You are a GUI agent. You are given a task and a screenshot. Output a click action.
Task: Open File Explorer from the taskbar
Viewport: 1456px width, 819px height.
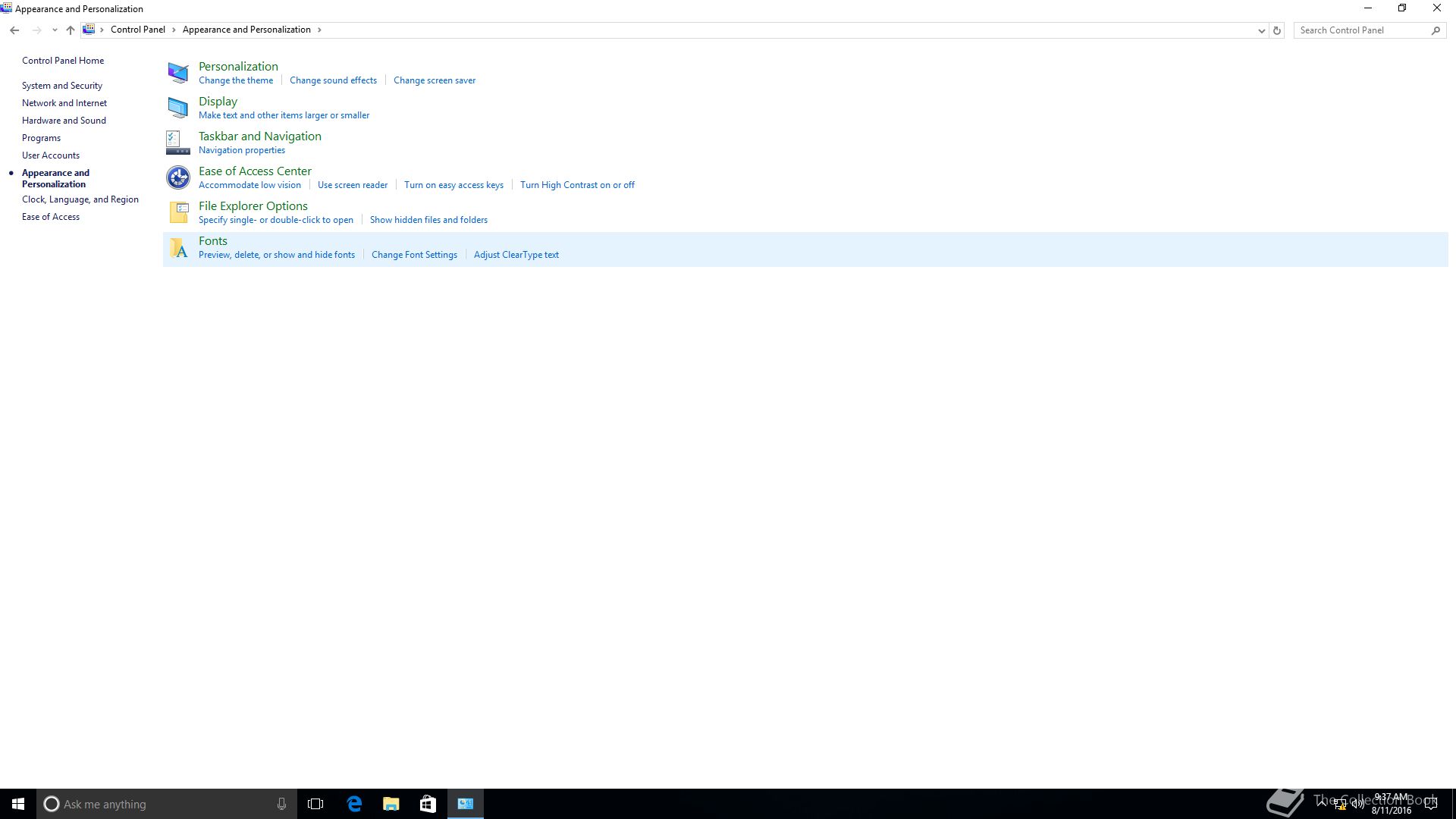tap(391, 804)
